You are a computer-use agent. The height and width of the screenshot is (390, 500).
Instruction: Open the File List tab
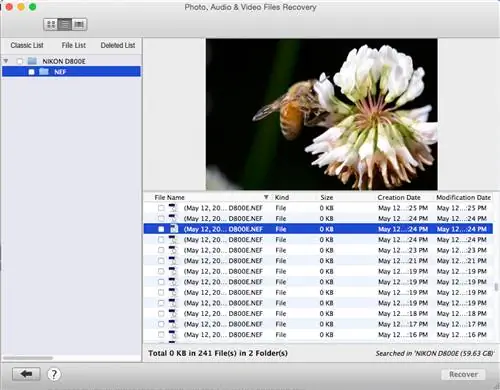pyautogui.click(x=74, y=45)
